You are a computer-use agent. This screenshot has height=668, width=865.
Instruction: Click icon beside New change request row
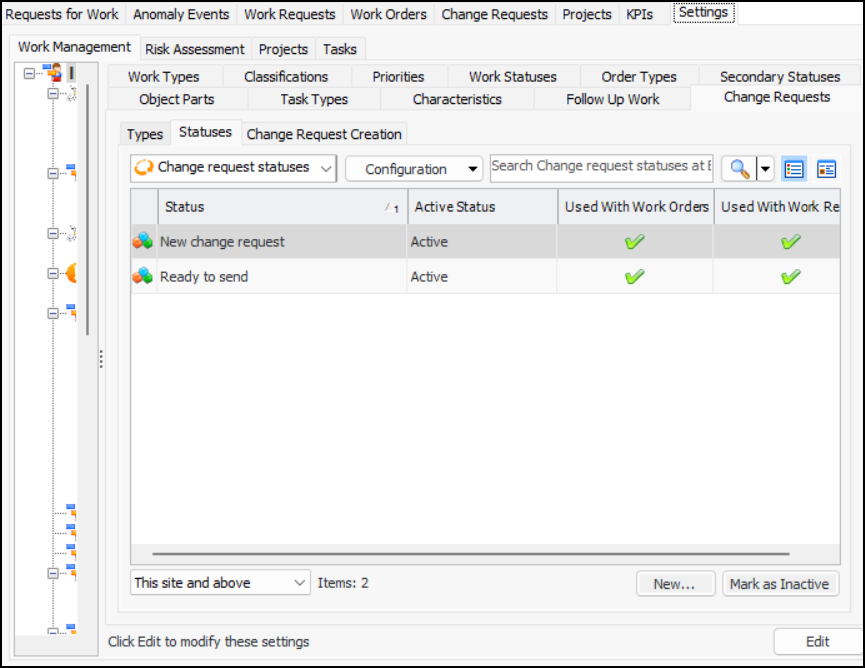tap(143, 241)
